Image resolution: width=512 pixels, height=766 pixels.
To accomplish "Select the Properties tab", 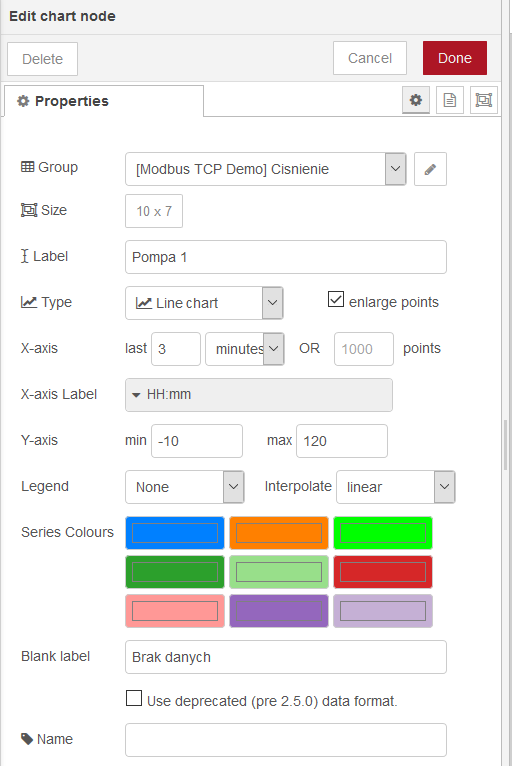I will (x=104, y=101).
